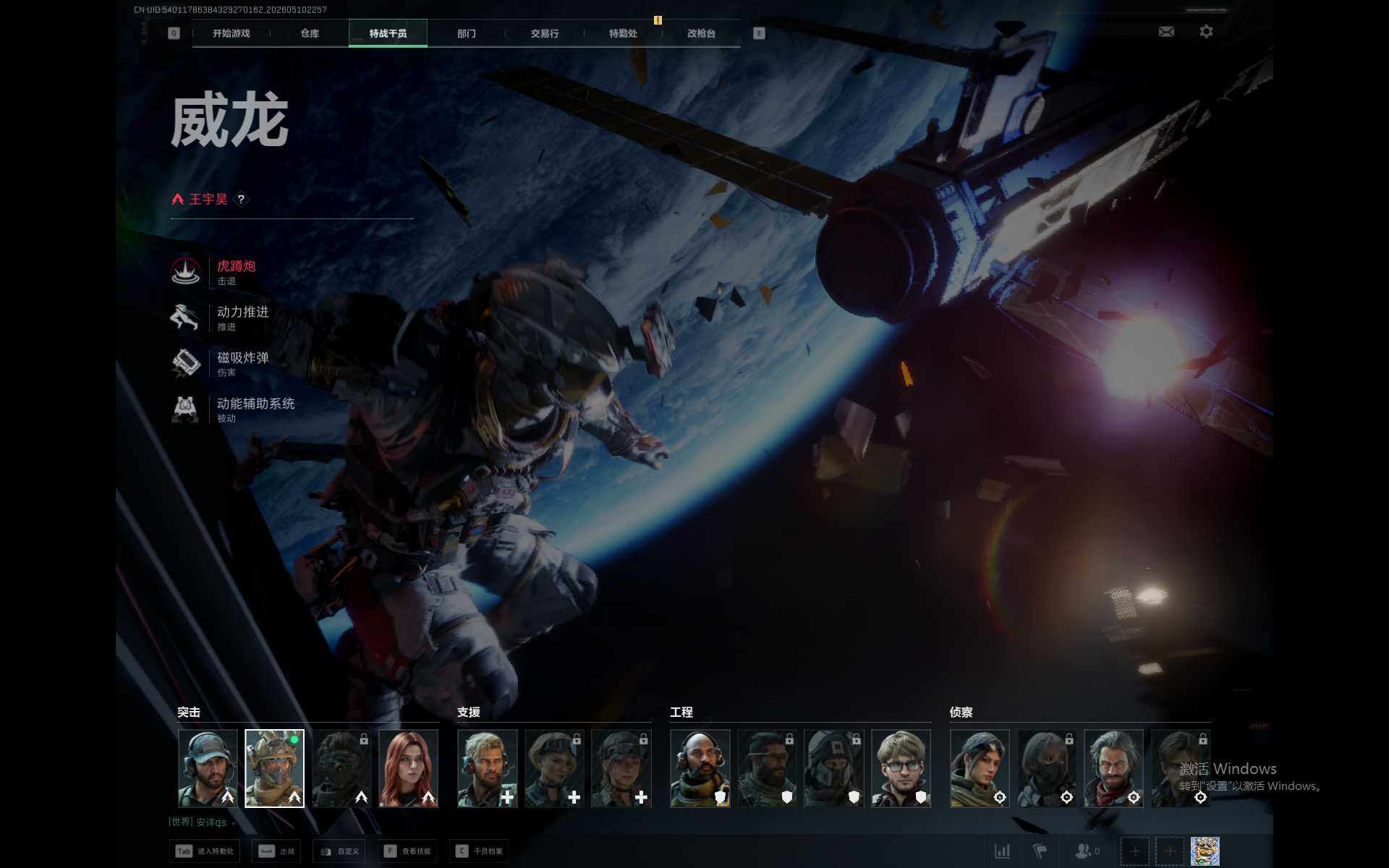Viewport: 1389px width, 868px height.
Task: Select the red-haired female Assault operator
Action: click(409, 768)
